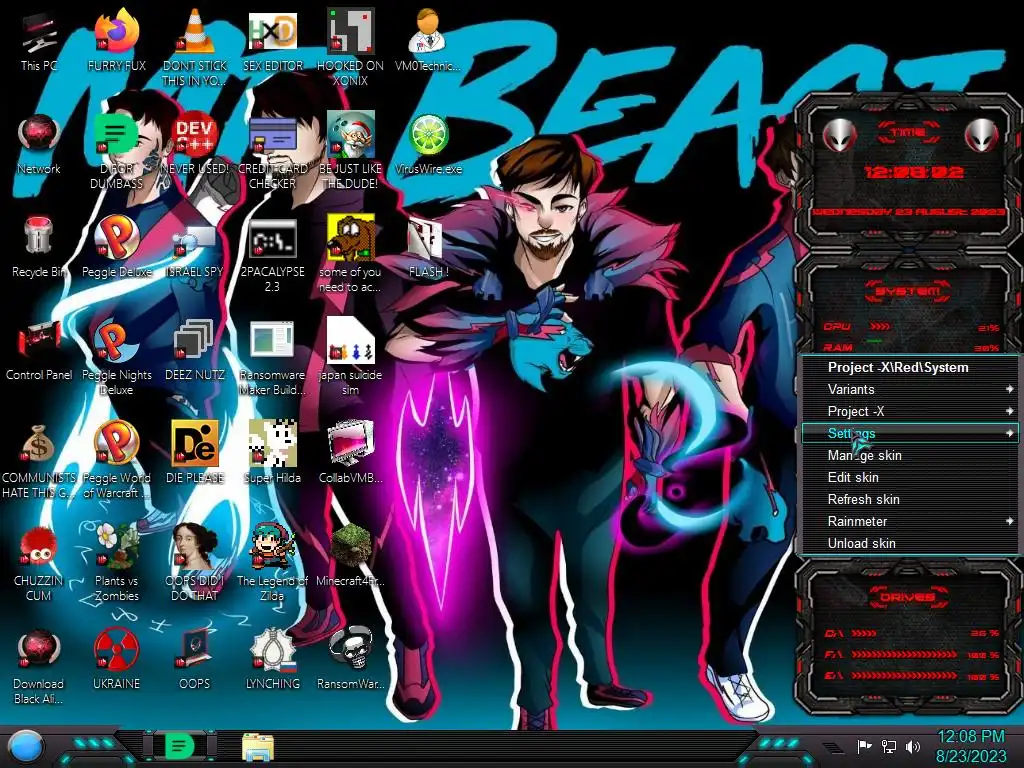Choose Edit skin in the context menu
This screenshot has width=1024, height=768.
(x=910, y=477)
